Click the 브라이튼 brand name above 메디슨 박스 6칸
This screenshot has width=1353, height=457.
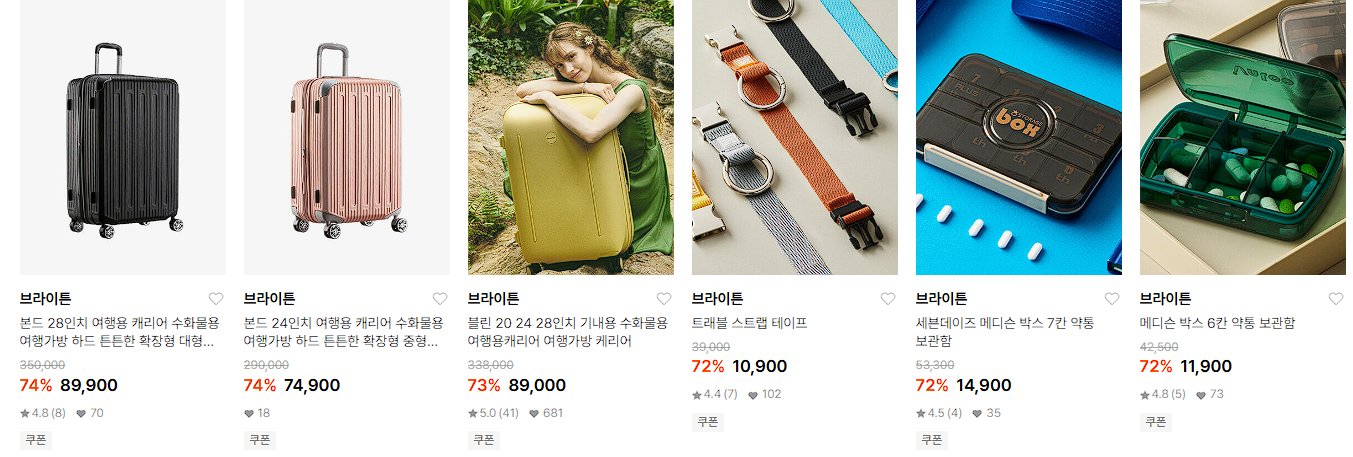[x=1165, y=298]
